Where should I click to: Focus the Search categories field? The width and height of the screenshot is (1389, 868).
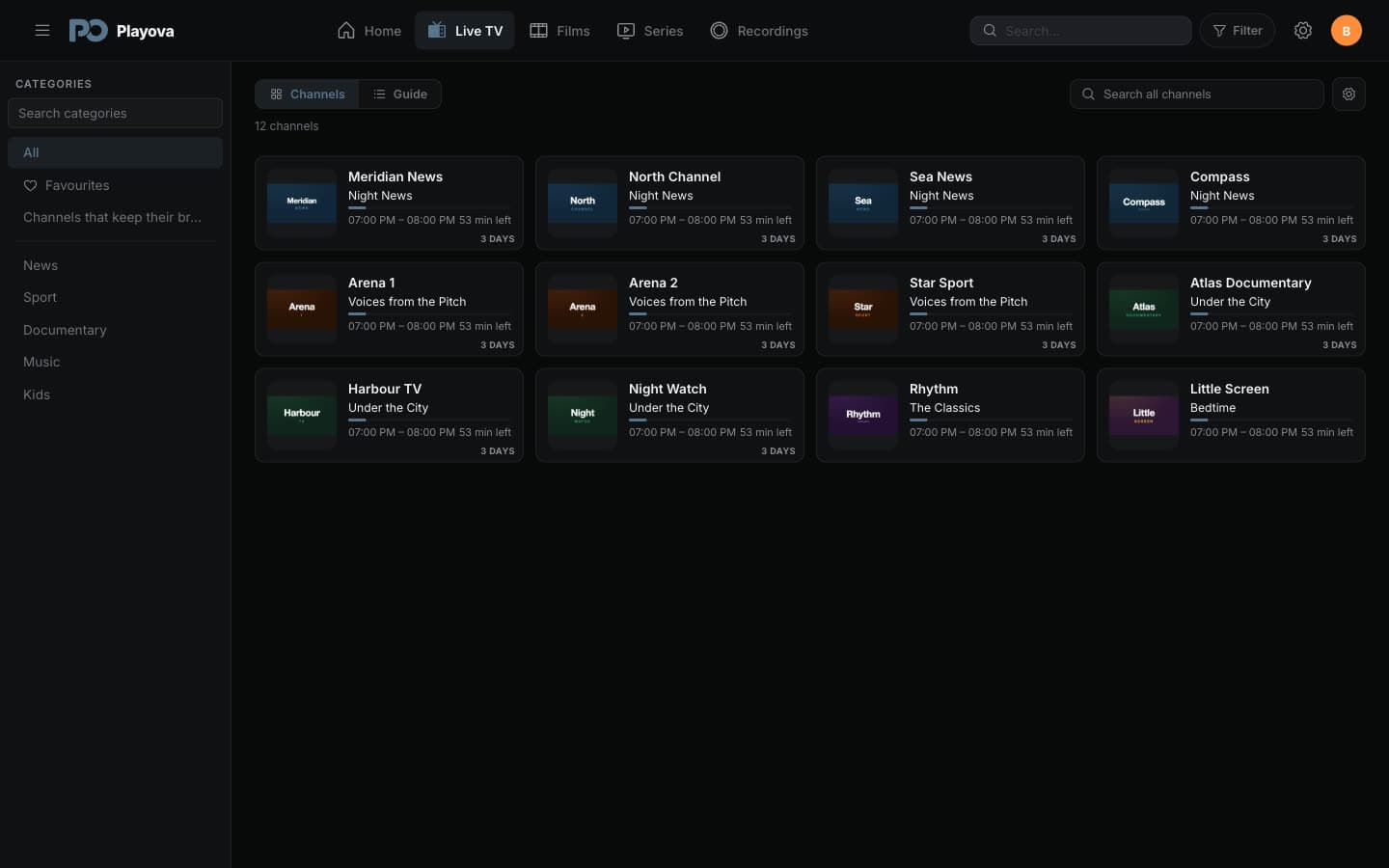[x=115, y=113]
